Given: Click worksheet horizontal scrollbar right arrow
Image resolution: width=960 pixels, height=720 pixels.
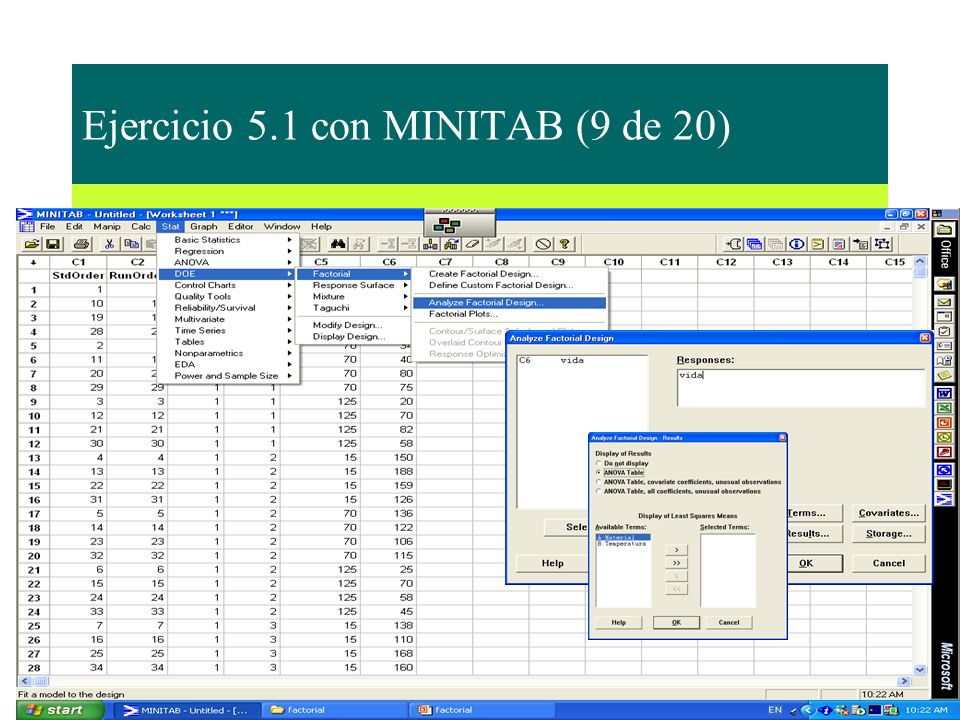Looking at the screenshot, I should click(904, 681).
